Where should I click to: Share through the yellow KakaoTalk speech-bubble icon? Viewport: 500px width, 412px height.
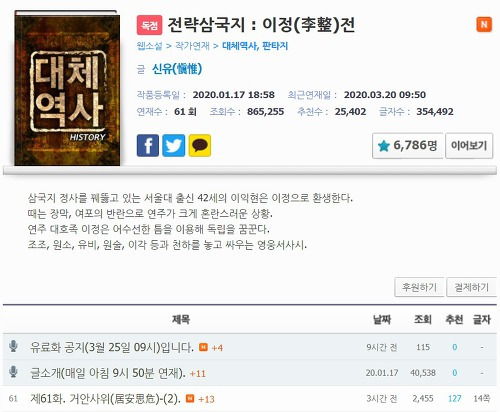click(200, 145)
